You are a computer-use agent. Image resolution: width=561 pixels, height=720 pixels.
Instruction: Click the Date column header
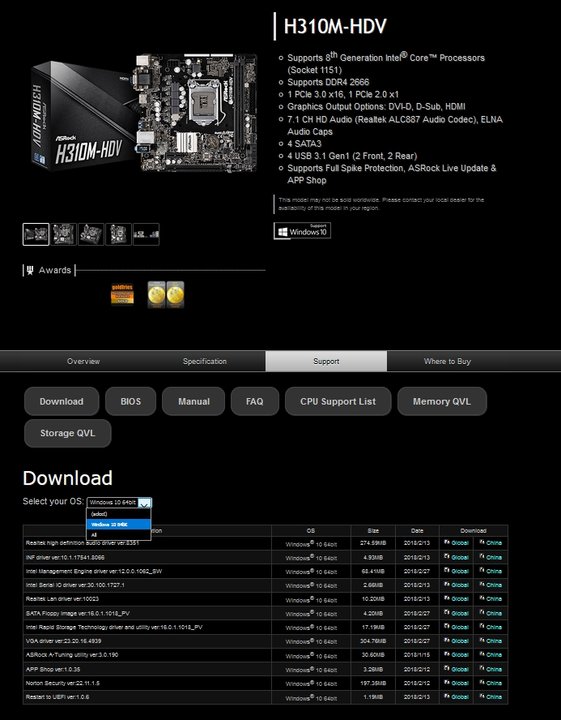coord(417,530)
